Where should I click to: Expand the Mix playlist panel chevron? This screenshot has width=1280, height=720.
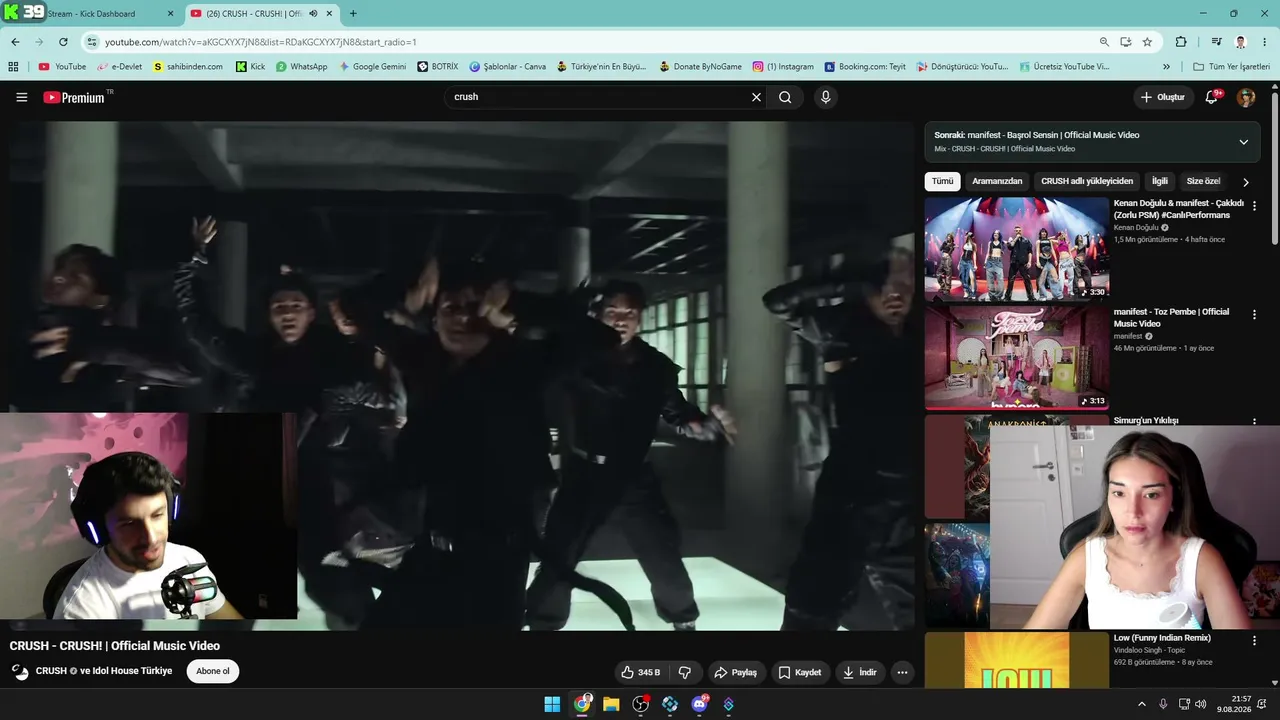click(x=1243, y=142)
